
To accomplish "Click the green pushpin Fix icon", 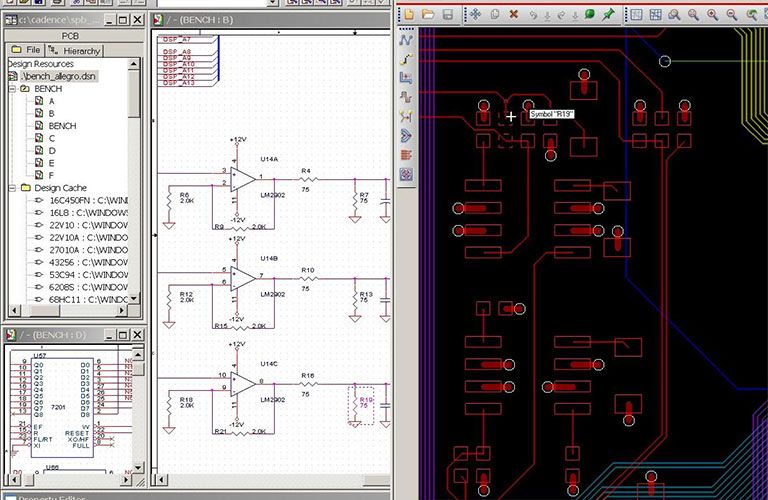I will [608, 14].
